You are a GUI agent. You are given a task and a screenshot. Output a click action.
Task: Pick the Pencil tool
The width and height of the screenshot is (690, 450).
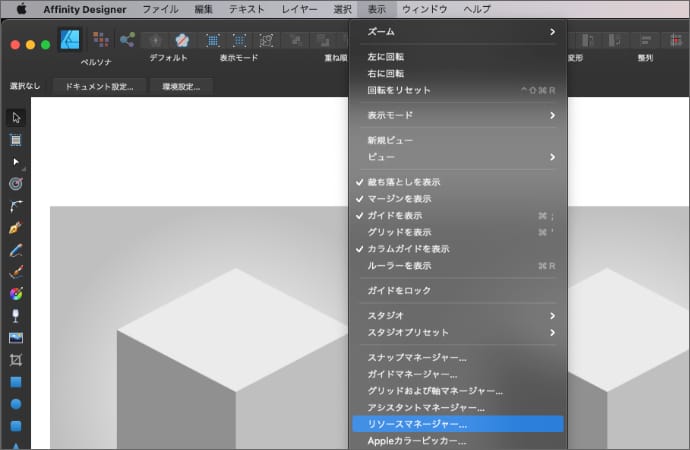(16, 250)
